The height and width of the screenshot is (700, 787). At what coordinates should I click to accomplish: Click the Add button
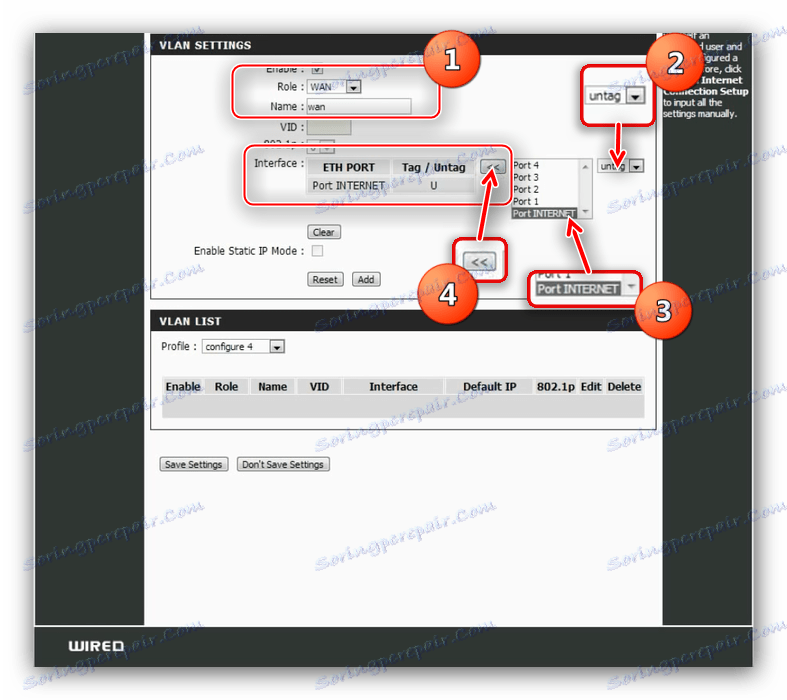[366, 279]
